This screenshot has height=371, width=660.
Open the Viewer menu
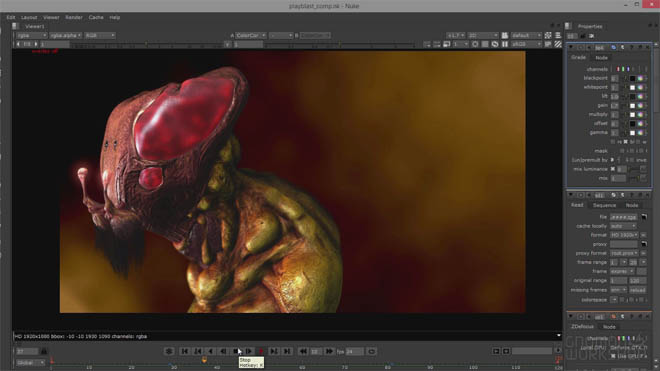(51, 17)
